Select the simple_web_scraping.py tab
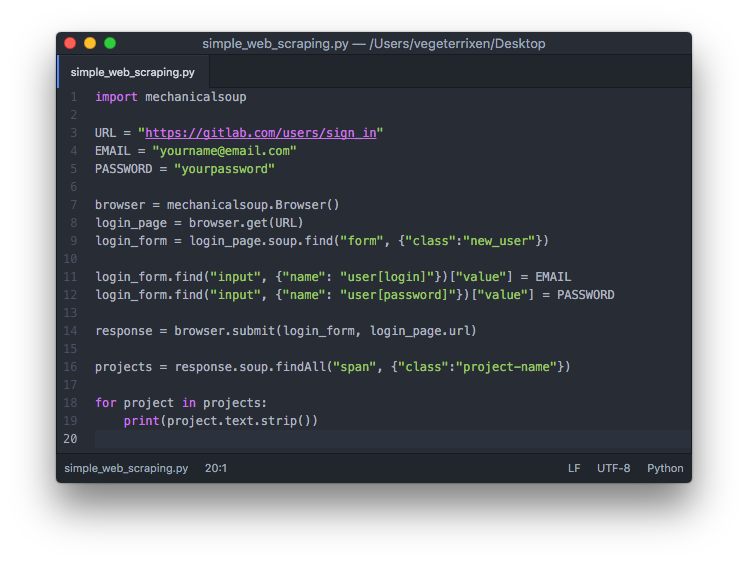This screenshot has width=748, height=563. tap(133, 72)
